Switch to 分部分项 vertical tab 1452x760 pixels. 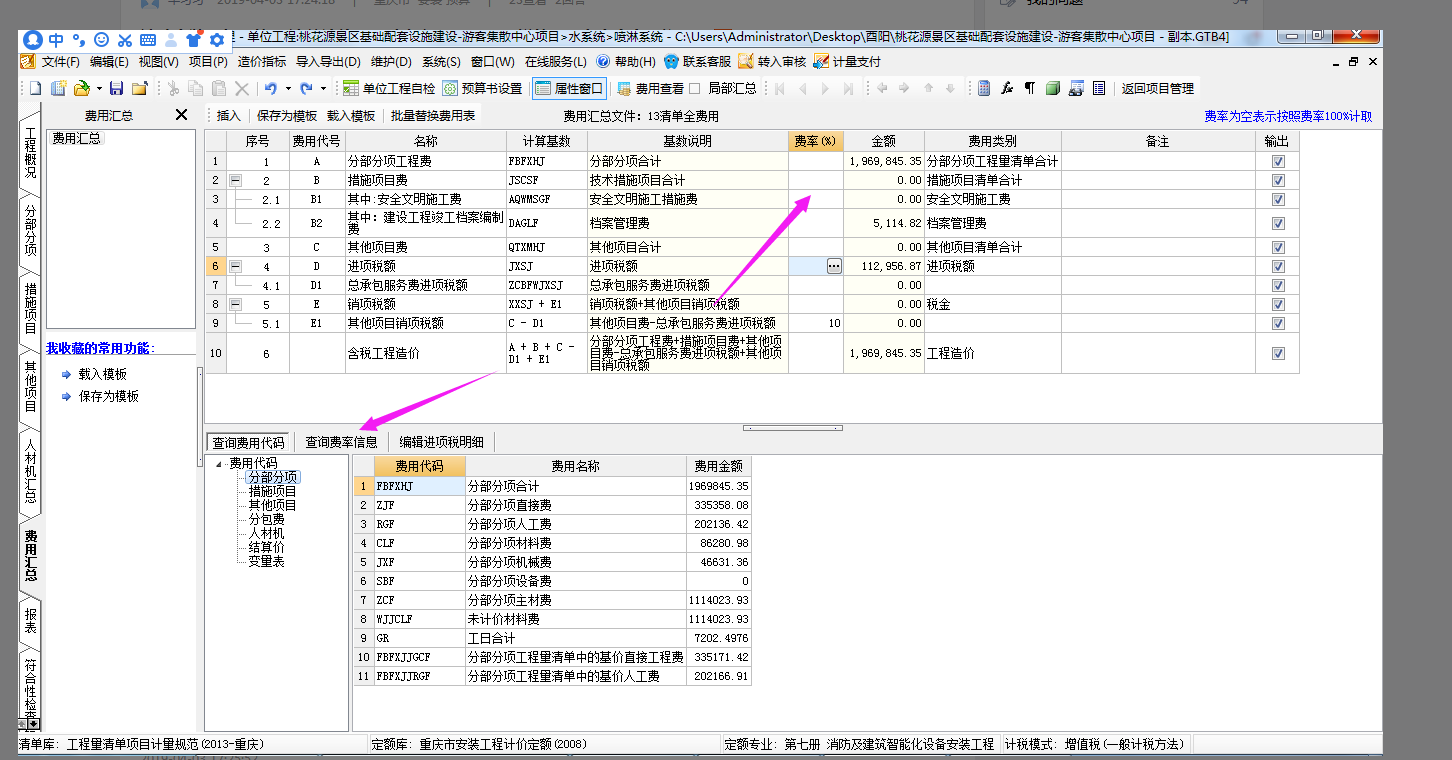30,231
